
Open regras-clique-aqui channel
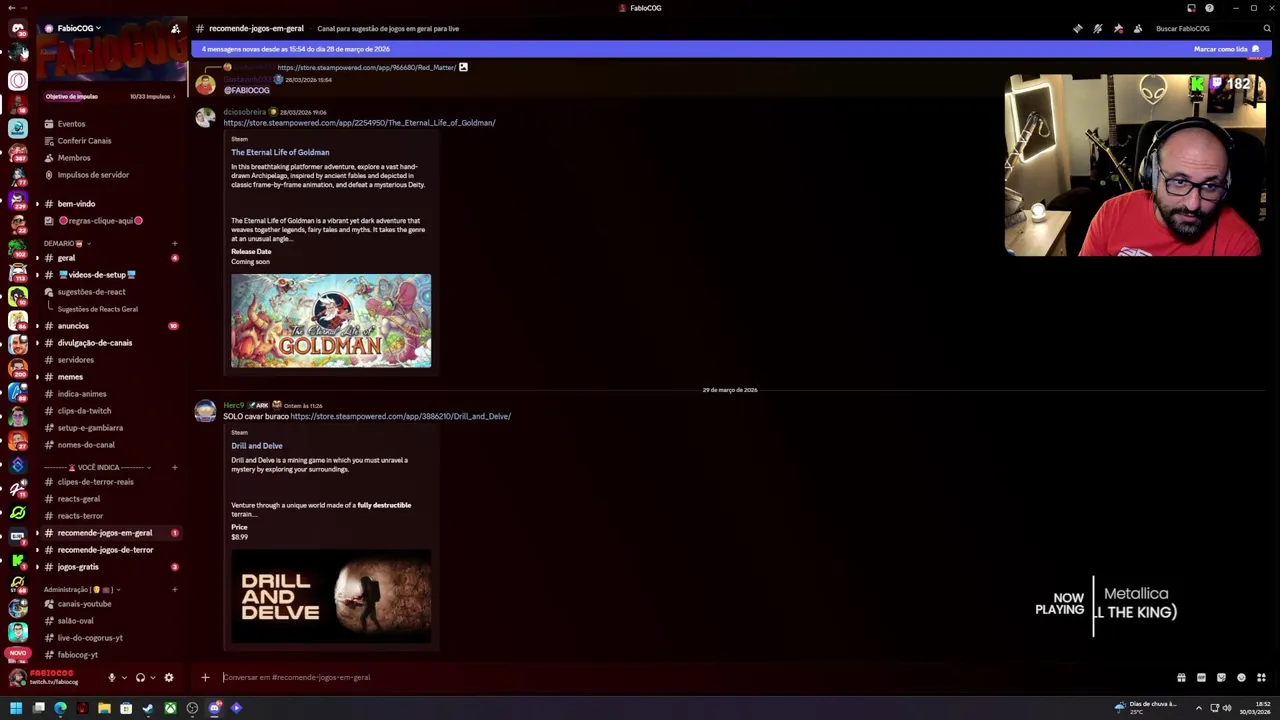pyautogui.click(x=100, y=221)
